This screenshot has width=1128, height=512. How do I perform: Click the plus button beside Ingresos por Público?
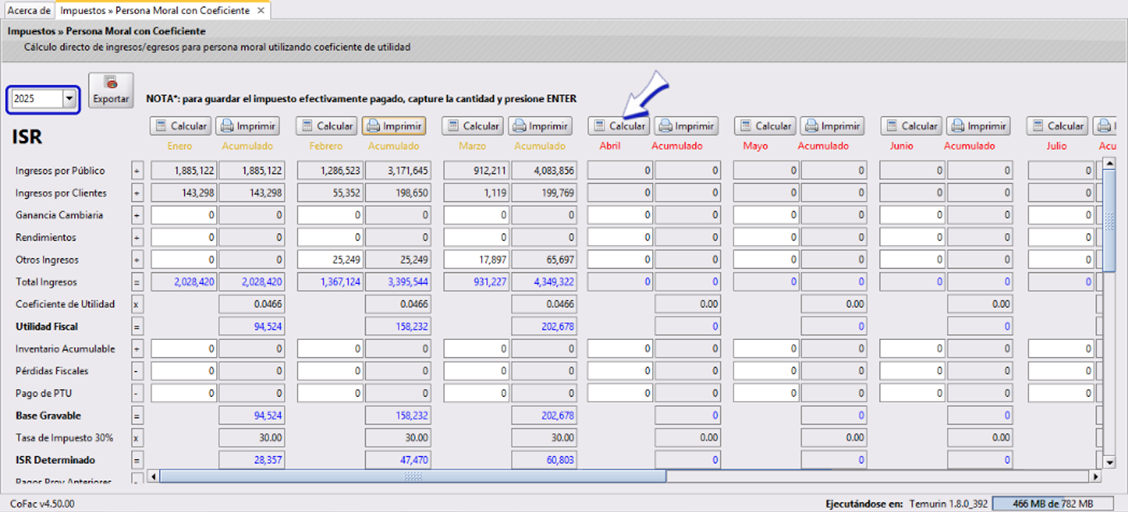(x=138, y=171)
